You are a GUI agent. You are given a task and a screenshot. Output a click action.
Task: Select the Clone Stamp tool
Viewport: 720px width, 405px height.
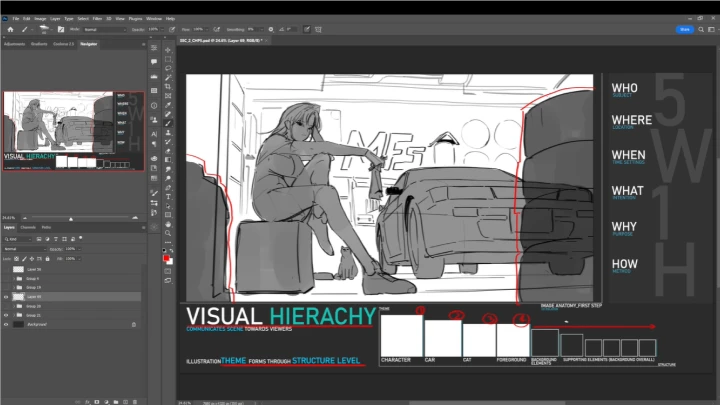point(168,133)
